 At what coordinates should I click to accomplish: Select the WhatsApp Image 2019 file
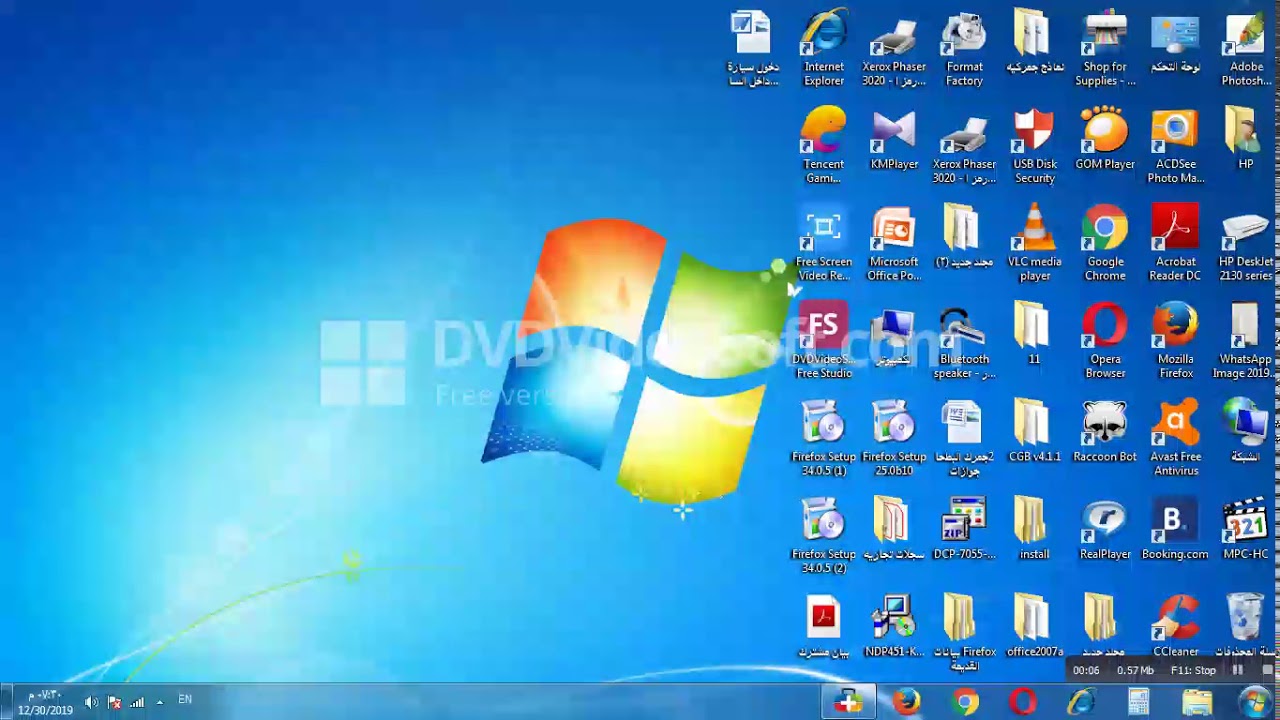pos(1245,341)
